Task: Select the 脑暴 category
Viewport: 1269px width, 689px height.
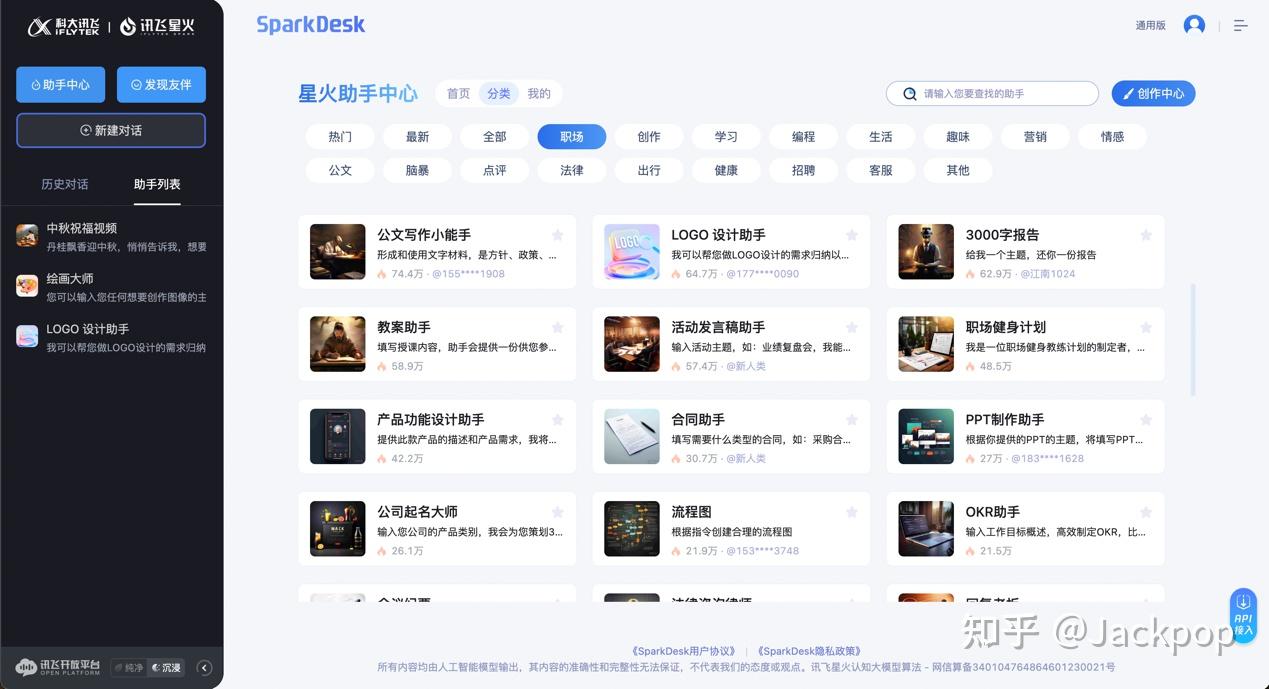Action: click(x=417, y=170)
